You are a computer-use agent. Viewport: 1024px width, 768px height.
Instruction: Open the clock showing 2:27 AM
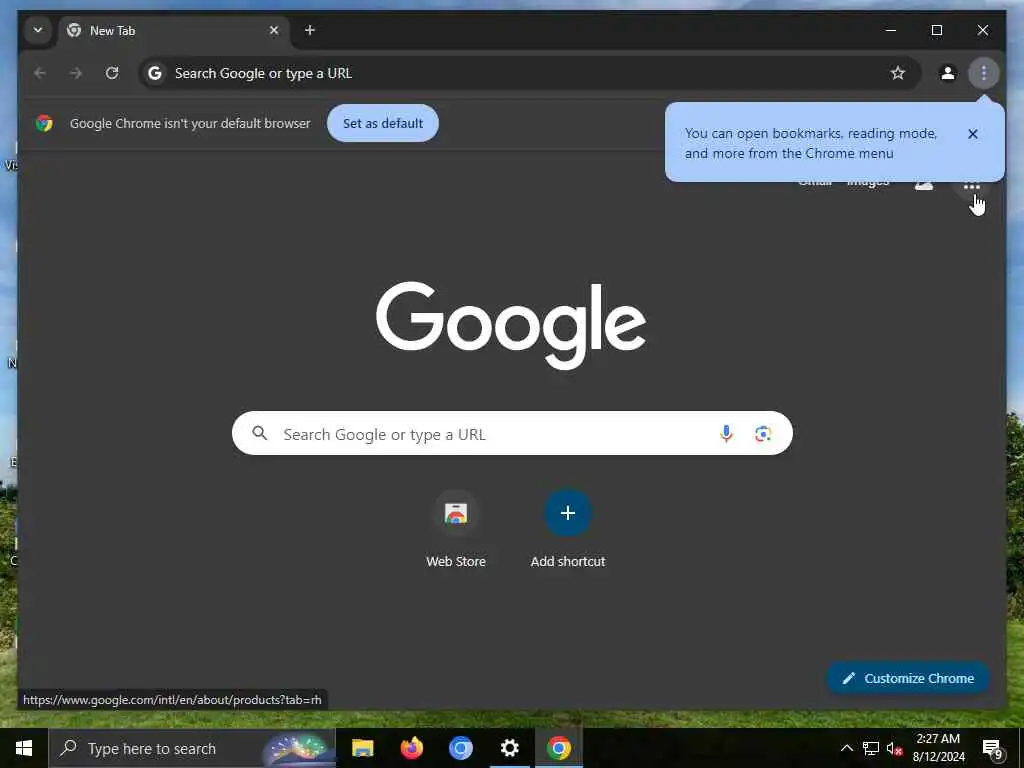(x=938, y=748)
